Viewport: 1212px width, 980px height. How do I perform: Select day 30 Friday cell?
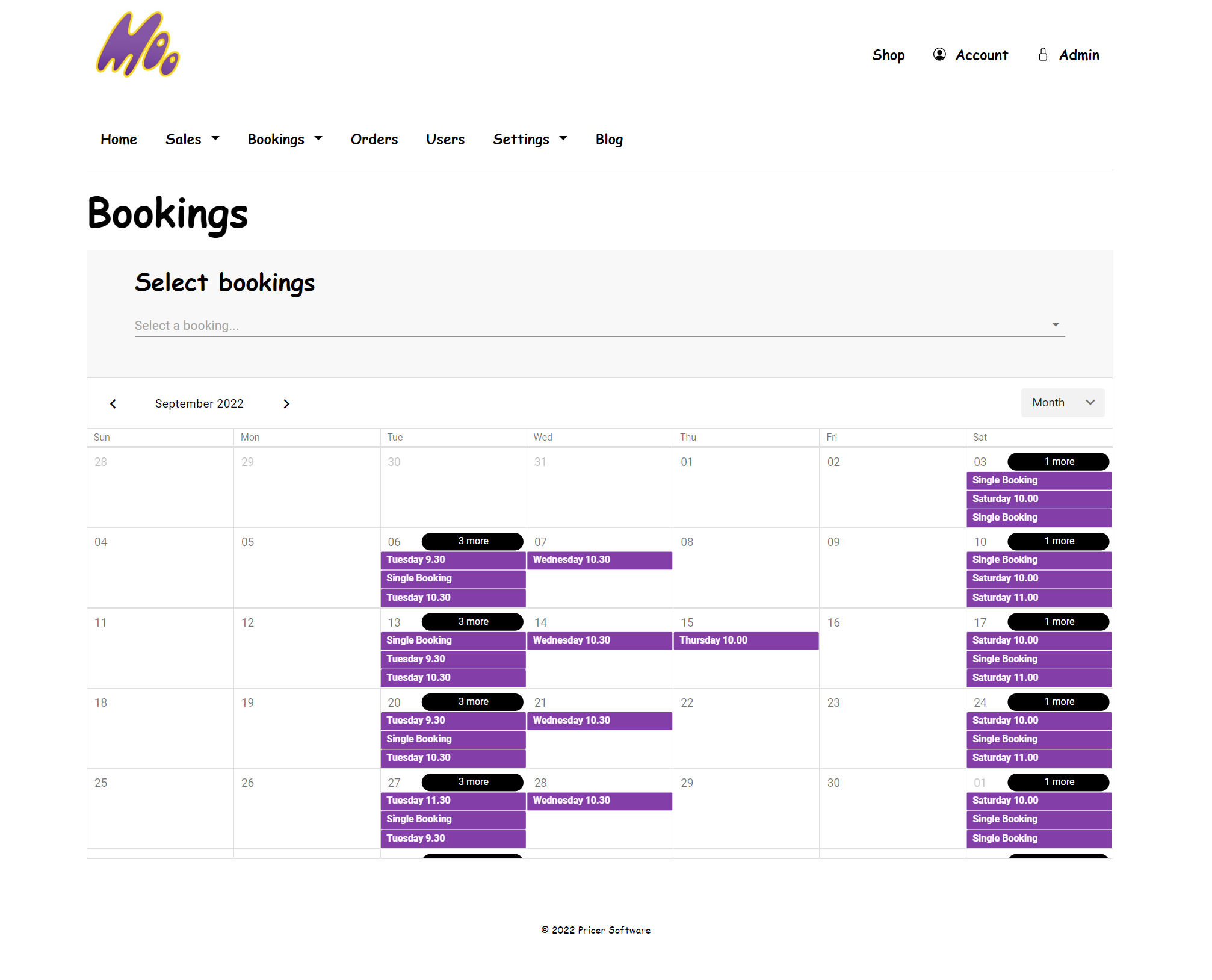tap(892, 808)
